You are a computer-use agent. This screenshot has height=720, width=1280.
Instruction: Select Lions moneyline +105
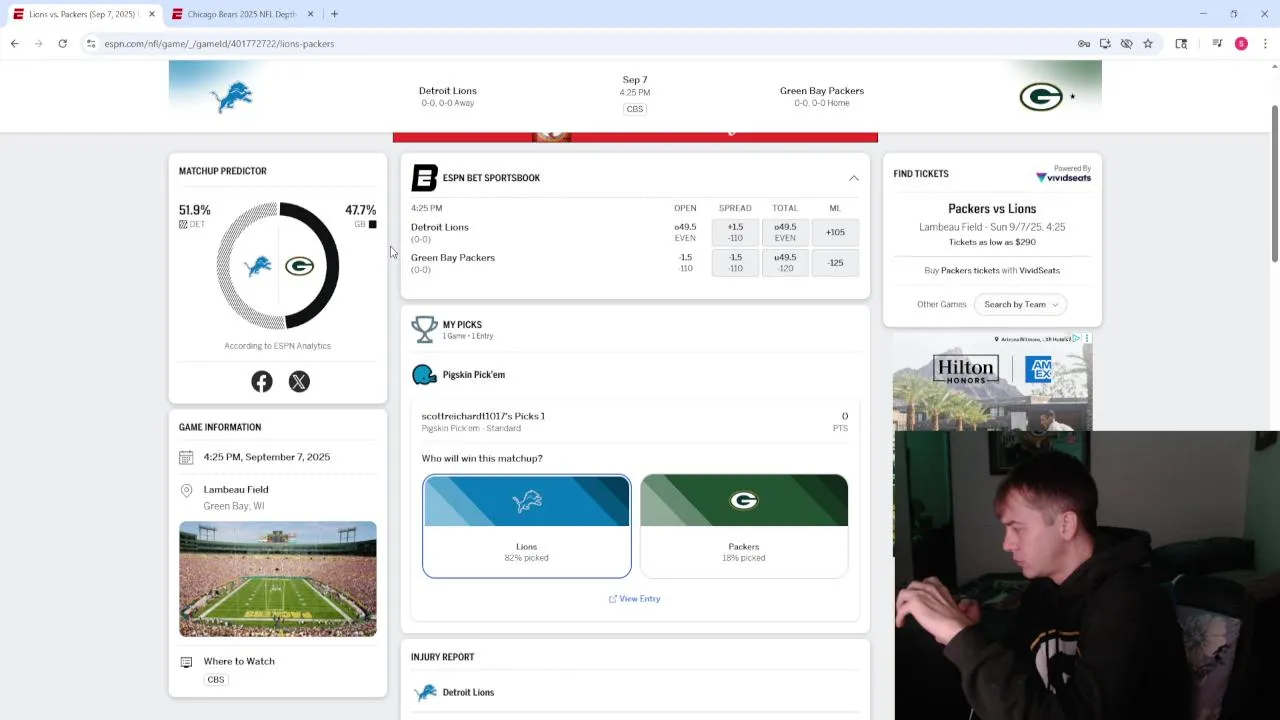835,232
